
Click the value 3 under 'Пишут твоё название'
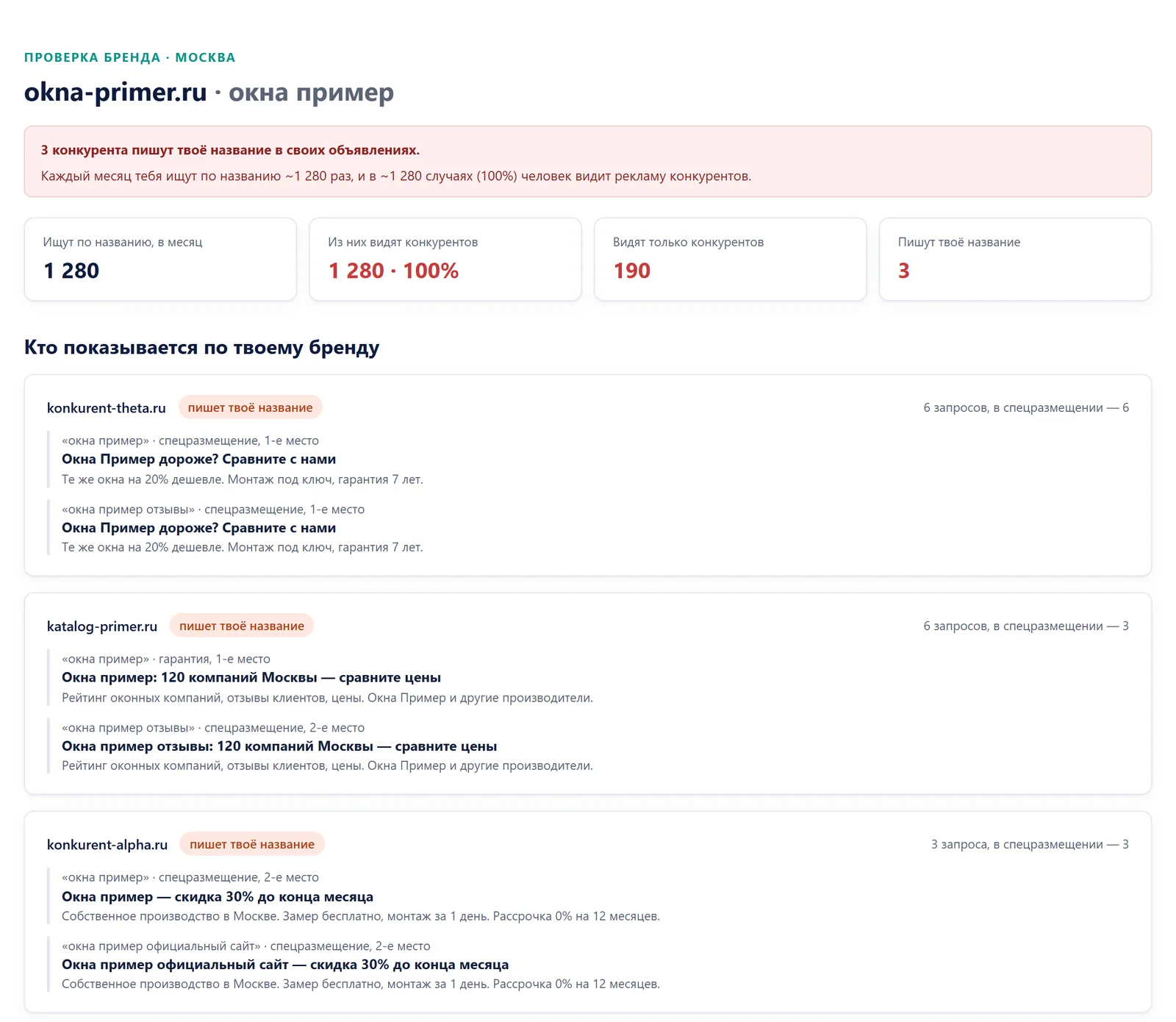[x=904, y=271]
